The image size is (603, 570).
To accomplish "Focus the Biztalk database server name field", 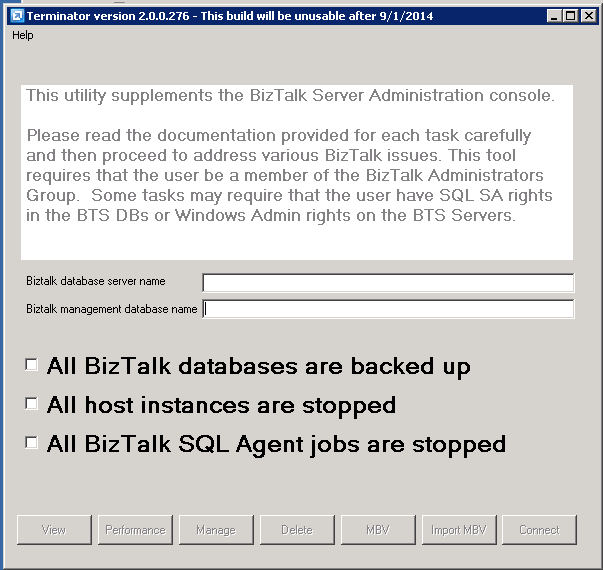I will 388,283.
